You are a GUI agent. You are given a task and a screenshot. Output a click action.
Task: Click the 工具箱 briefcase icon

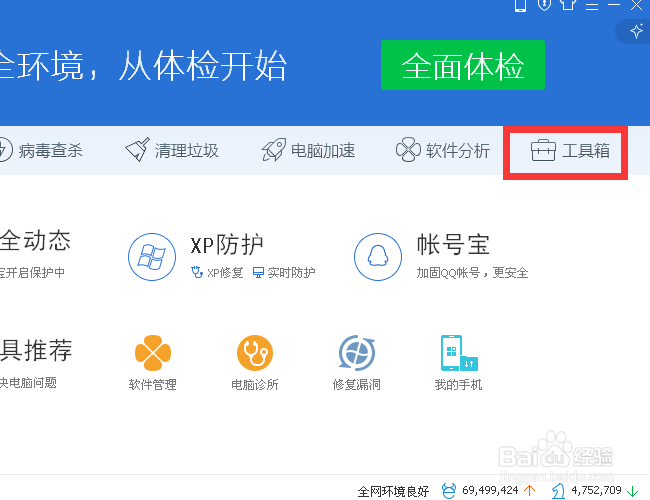543,150
